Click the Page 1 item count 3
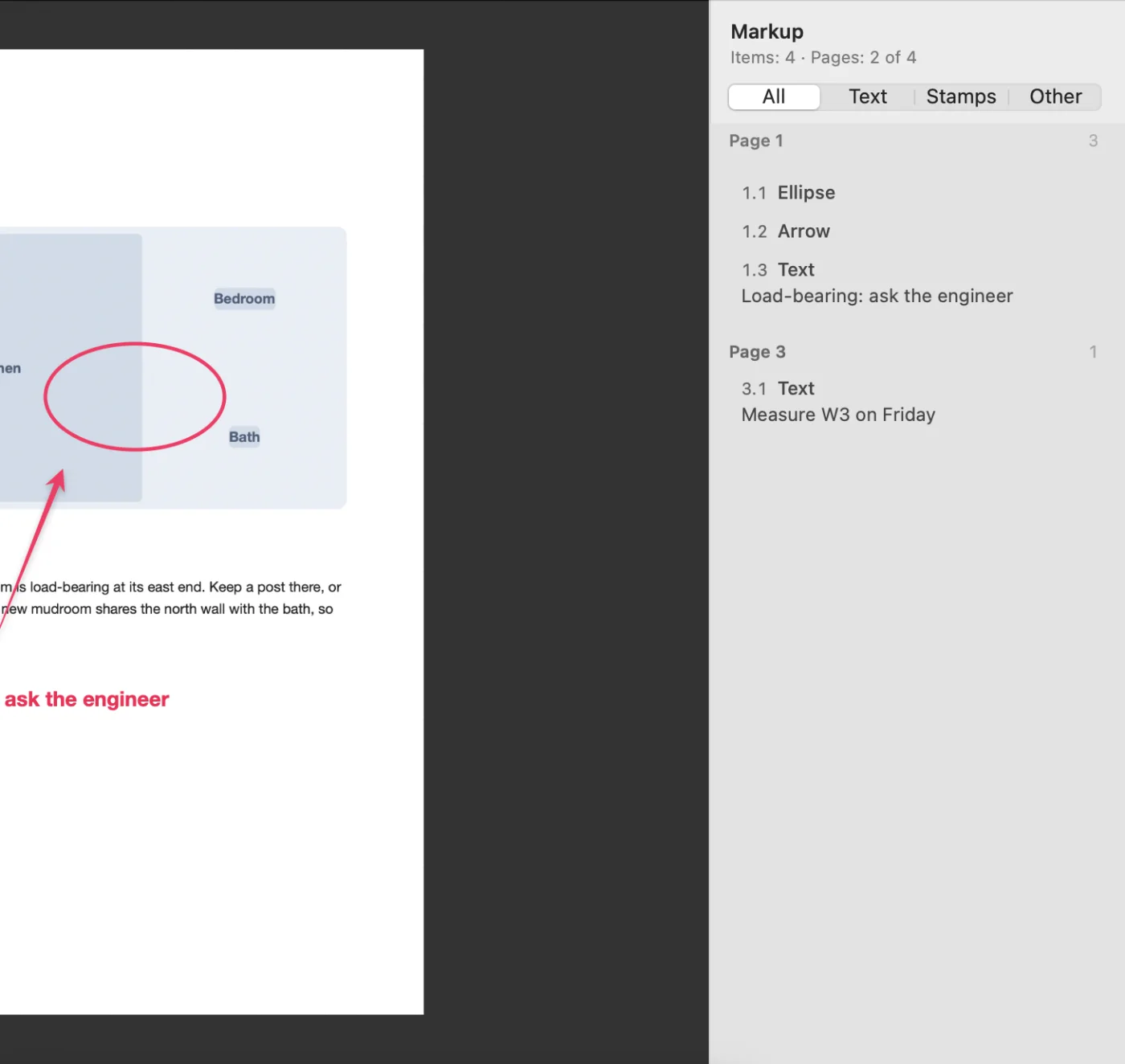This screenshot has width=1125, height=1064. (1093, 141)
